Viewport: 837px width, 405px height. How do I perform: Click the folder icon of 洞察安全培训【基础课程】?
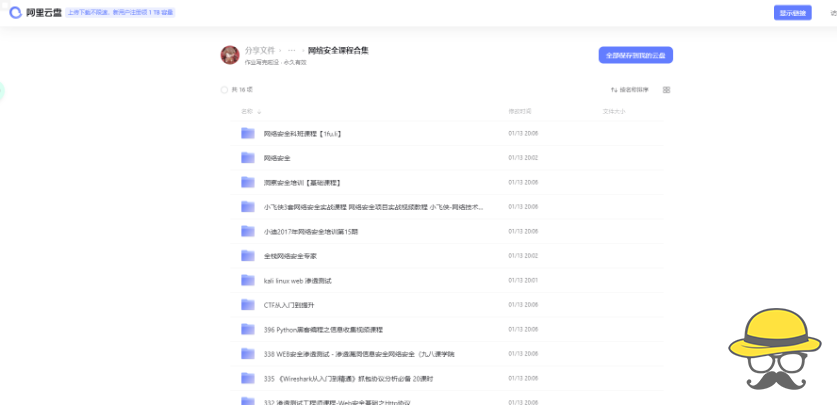(x=248, y=182)
